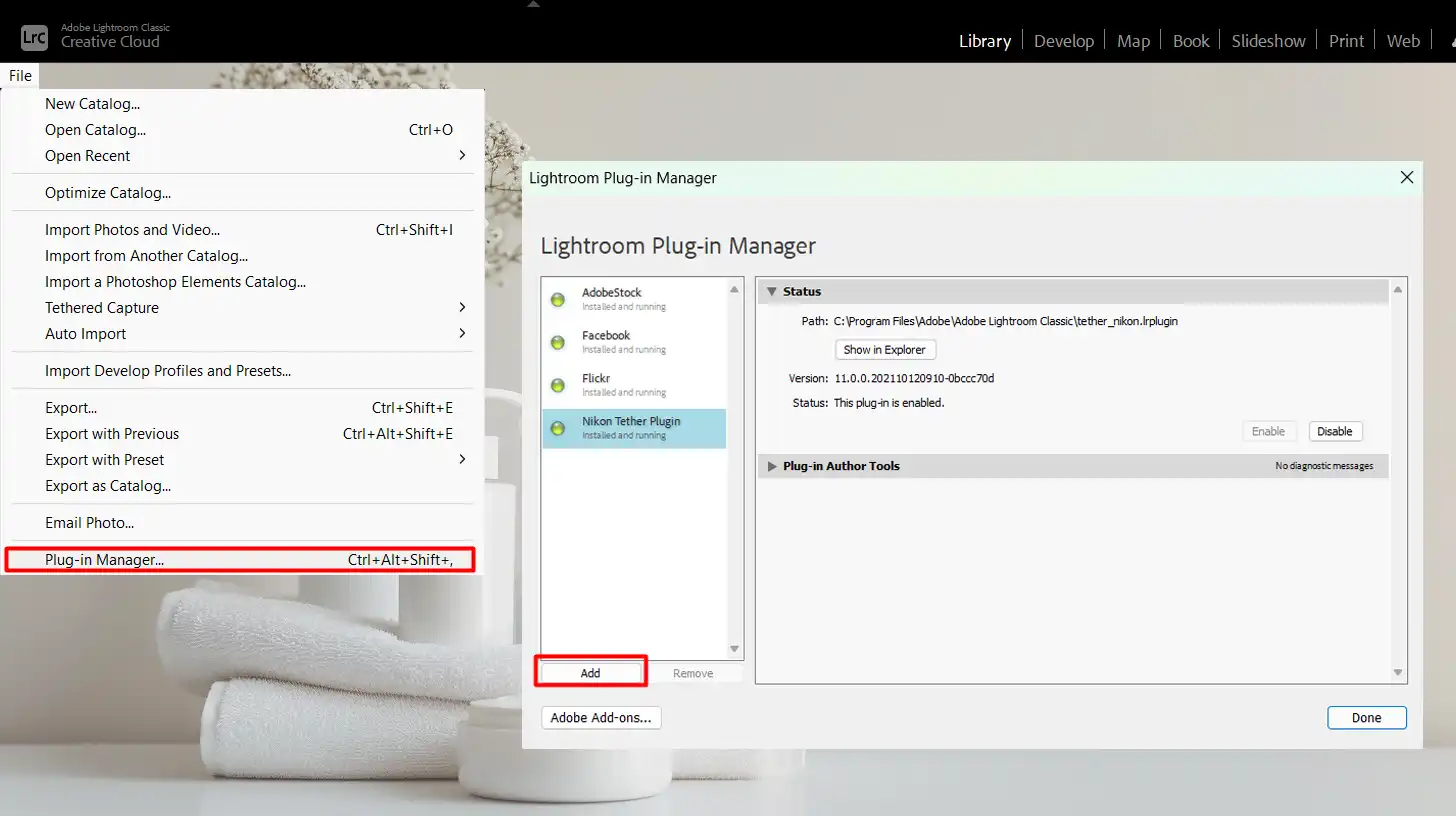Click the details pane scroll up arrow
This screenshot has width=1456, height=816.
tap(1397, 289)
